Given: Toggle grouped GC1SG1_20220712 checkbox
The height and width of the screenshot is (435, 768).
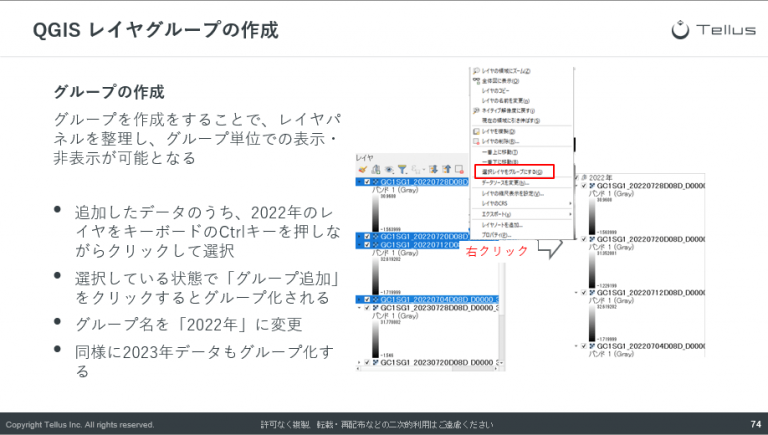Looking at the screenshot, I should click(x=584, y=292).
